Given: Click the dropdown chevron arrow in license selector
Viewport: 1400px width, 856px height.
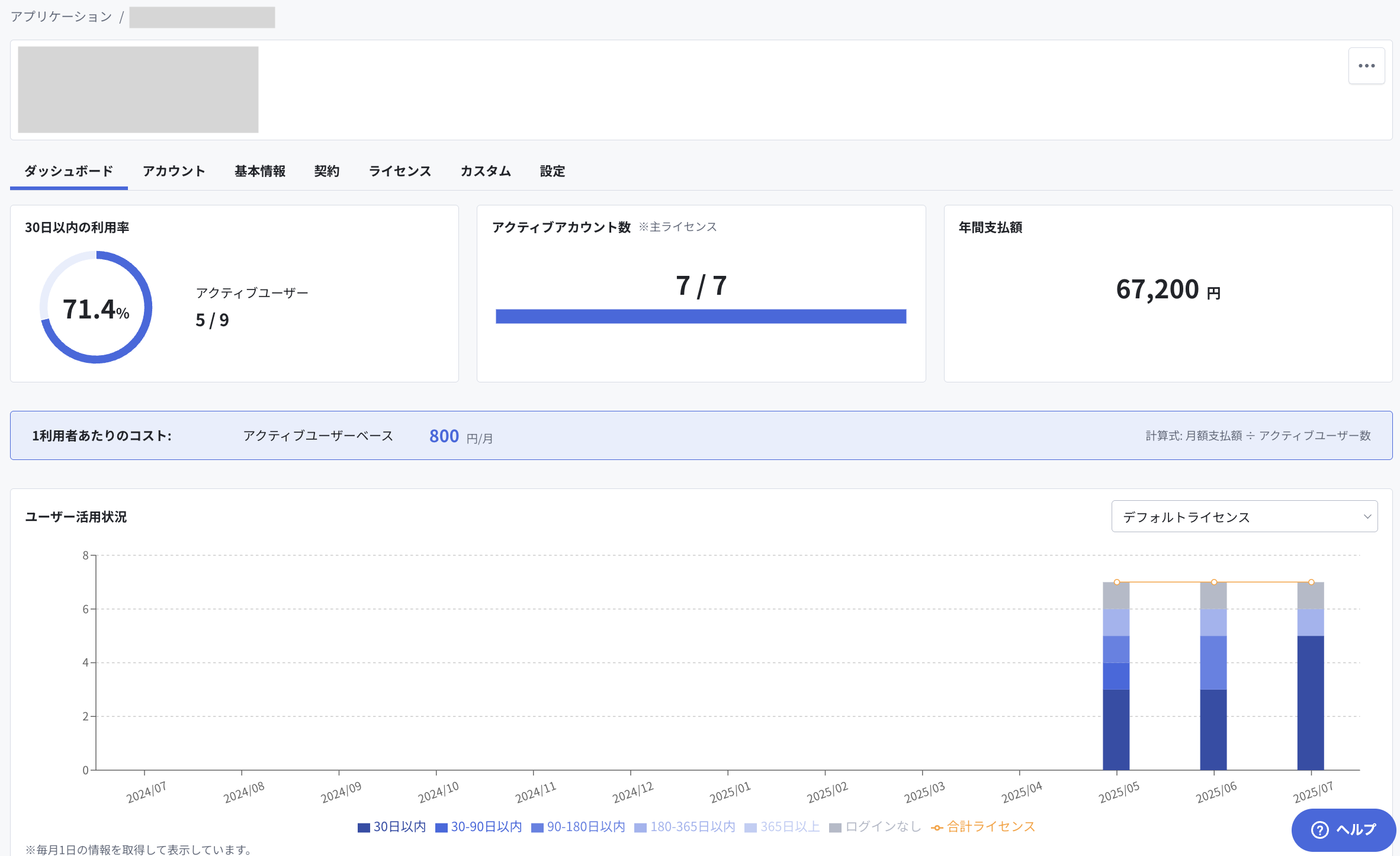Looking at the screenshot, I should click(x=1367, y=517).
